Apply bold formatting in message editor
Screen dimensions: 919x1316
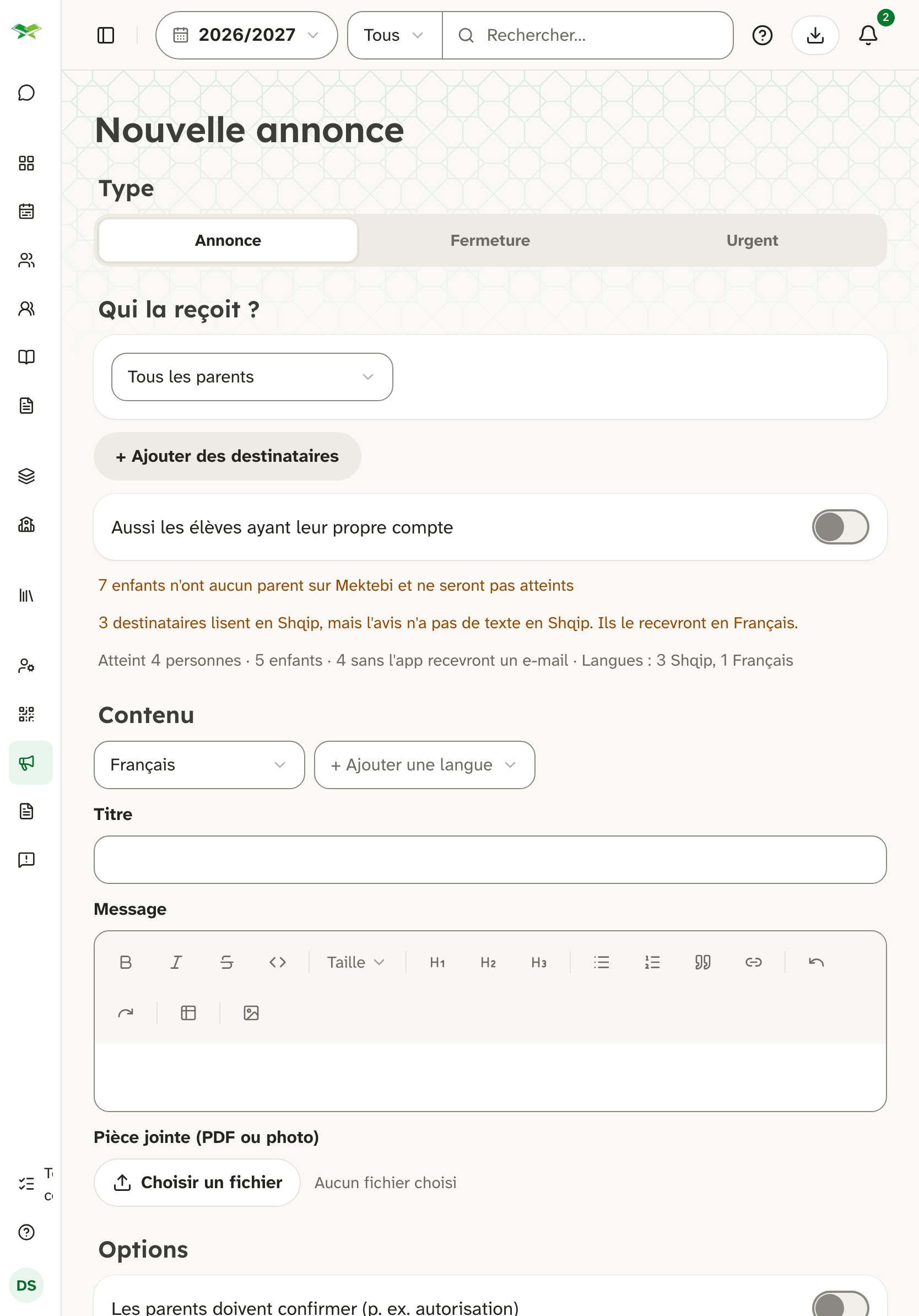[126, 962]
